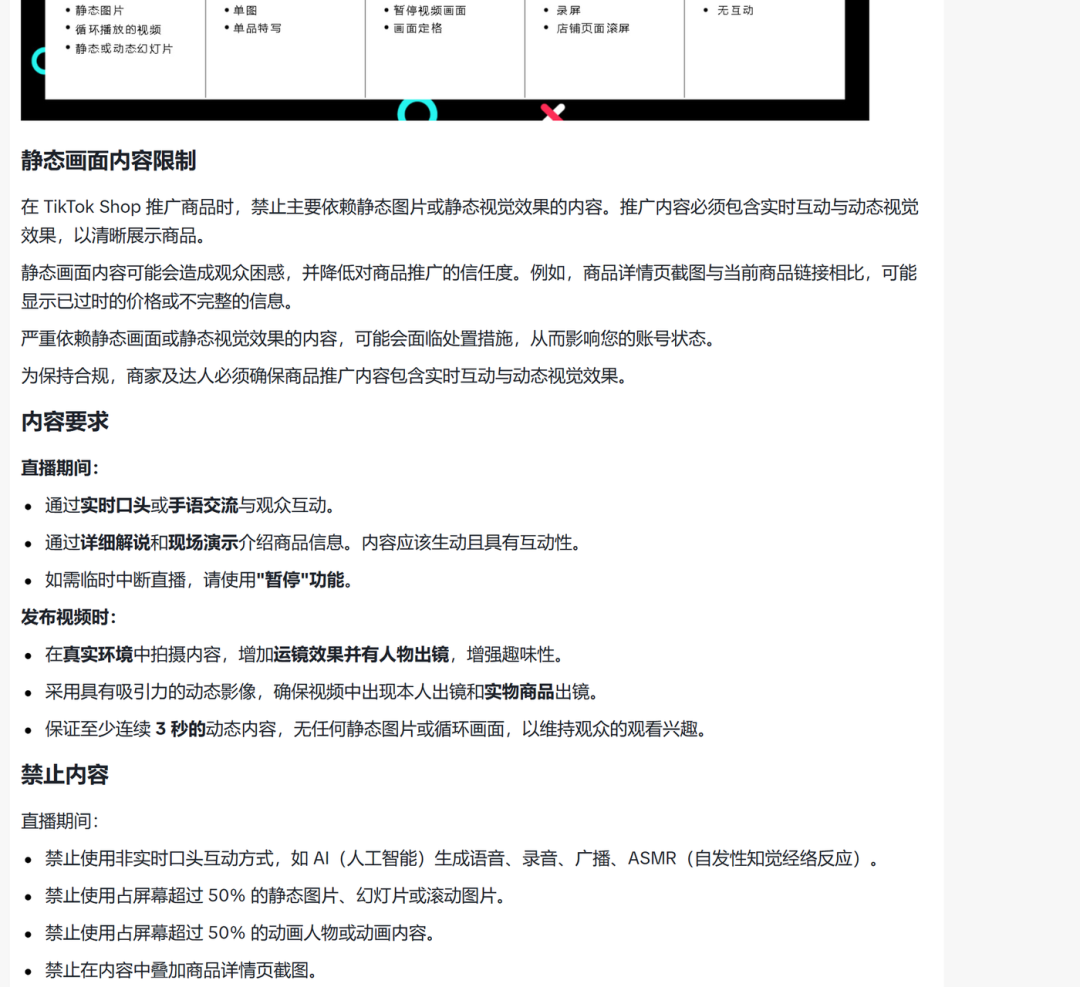Click bullet 通过实时口头或手语交流与观众互动
This screenshot has width=1080, height=987.
[x=191, y=506]
